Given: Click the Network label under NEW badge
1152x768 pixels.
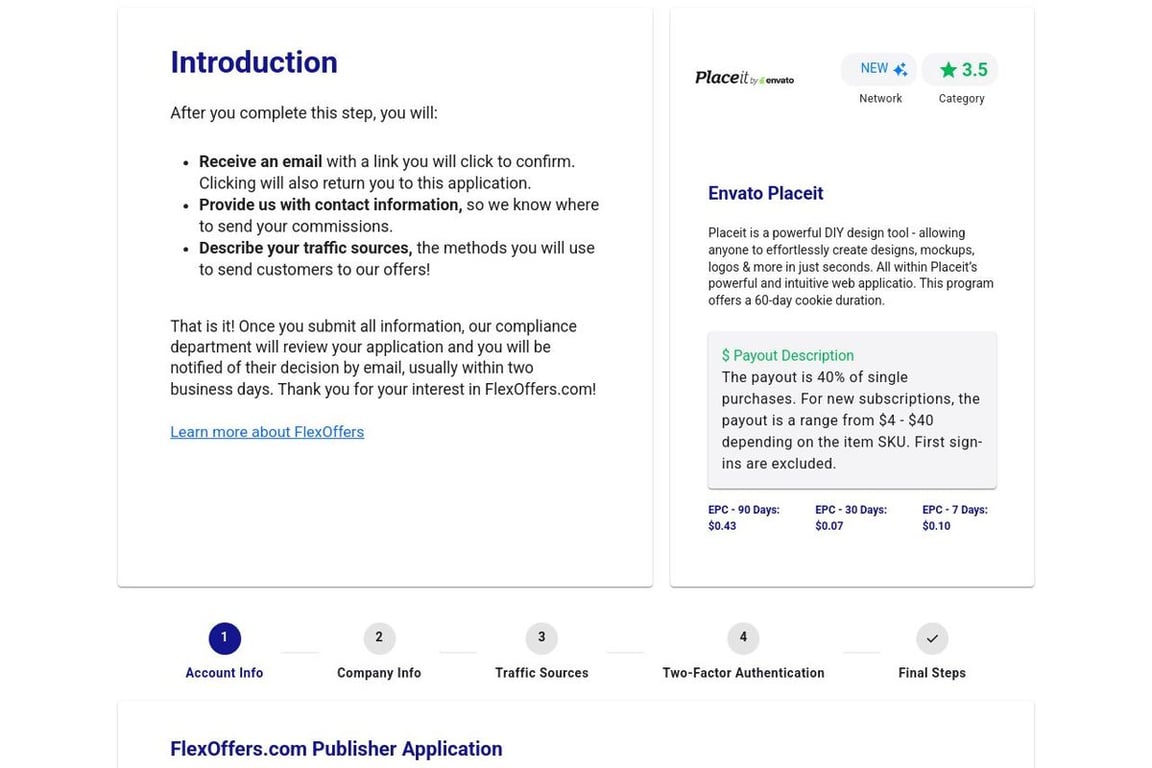Looking at the screenshot, I should [880, 98].
